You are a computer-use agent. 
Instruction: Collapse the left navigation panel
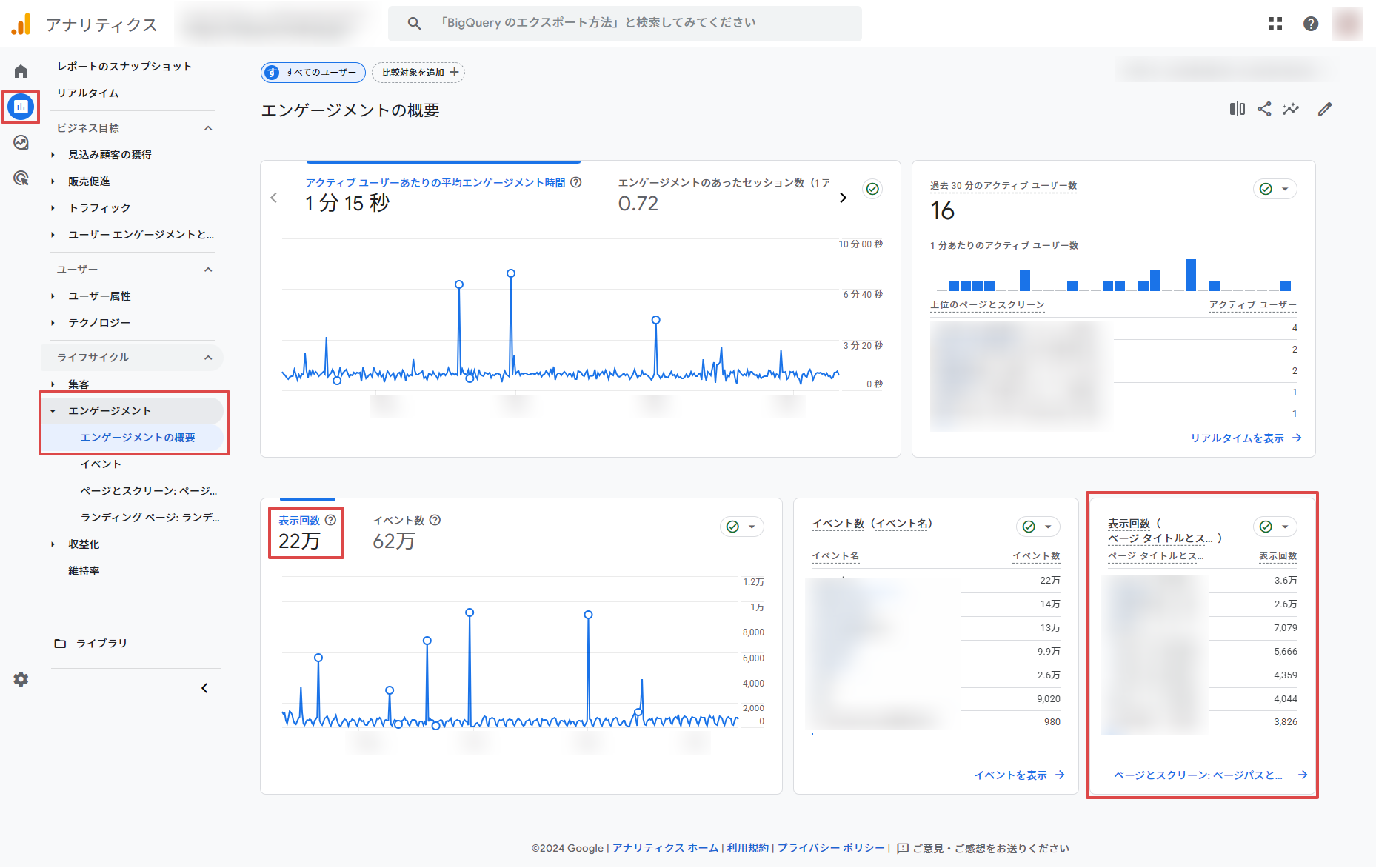(204, 688)
